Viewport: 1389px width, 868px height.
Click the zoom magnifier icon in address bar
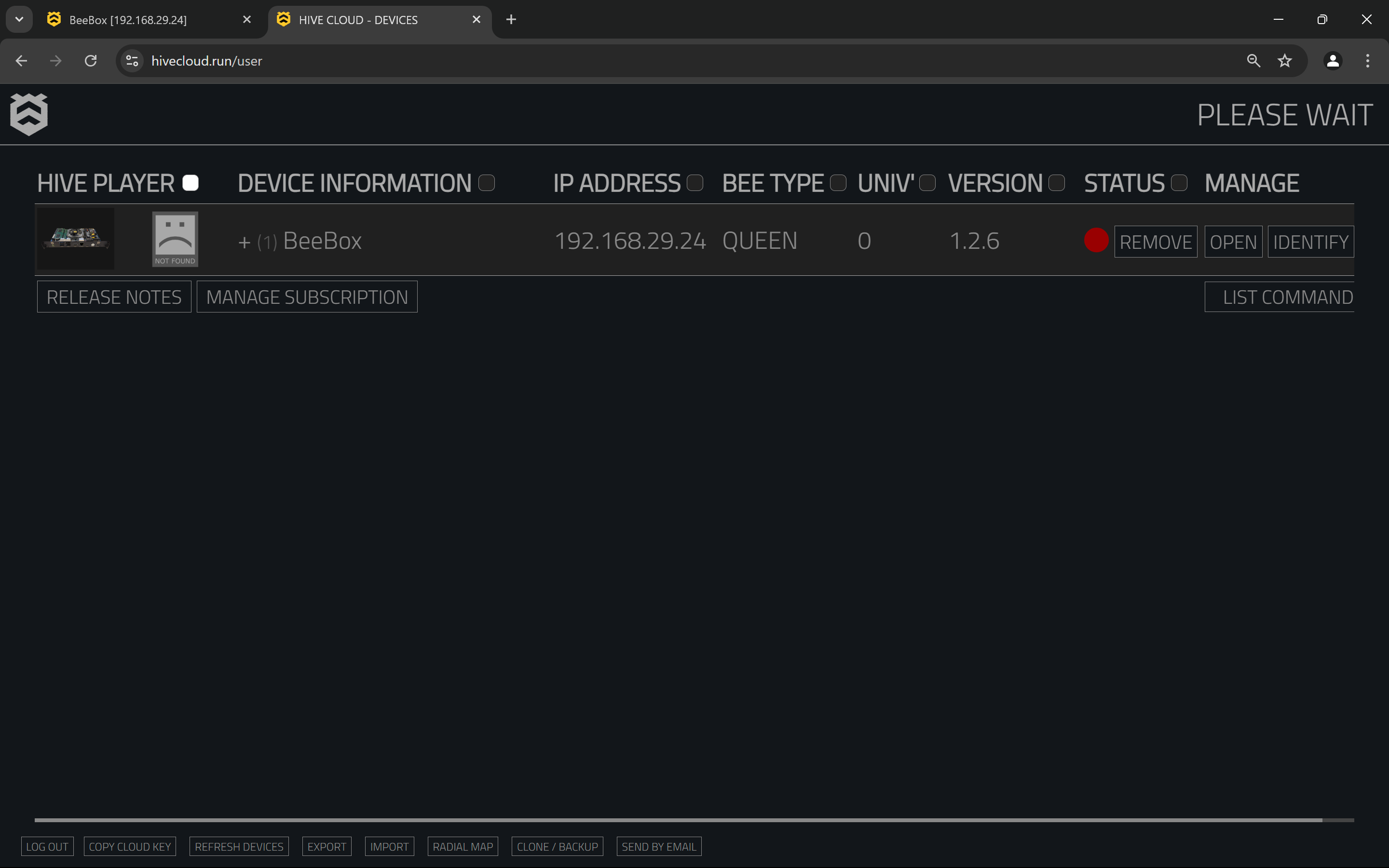click(1253, 61)
